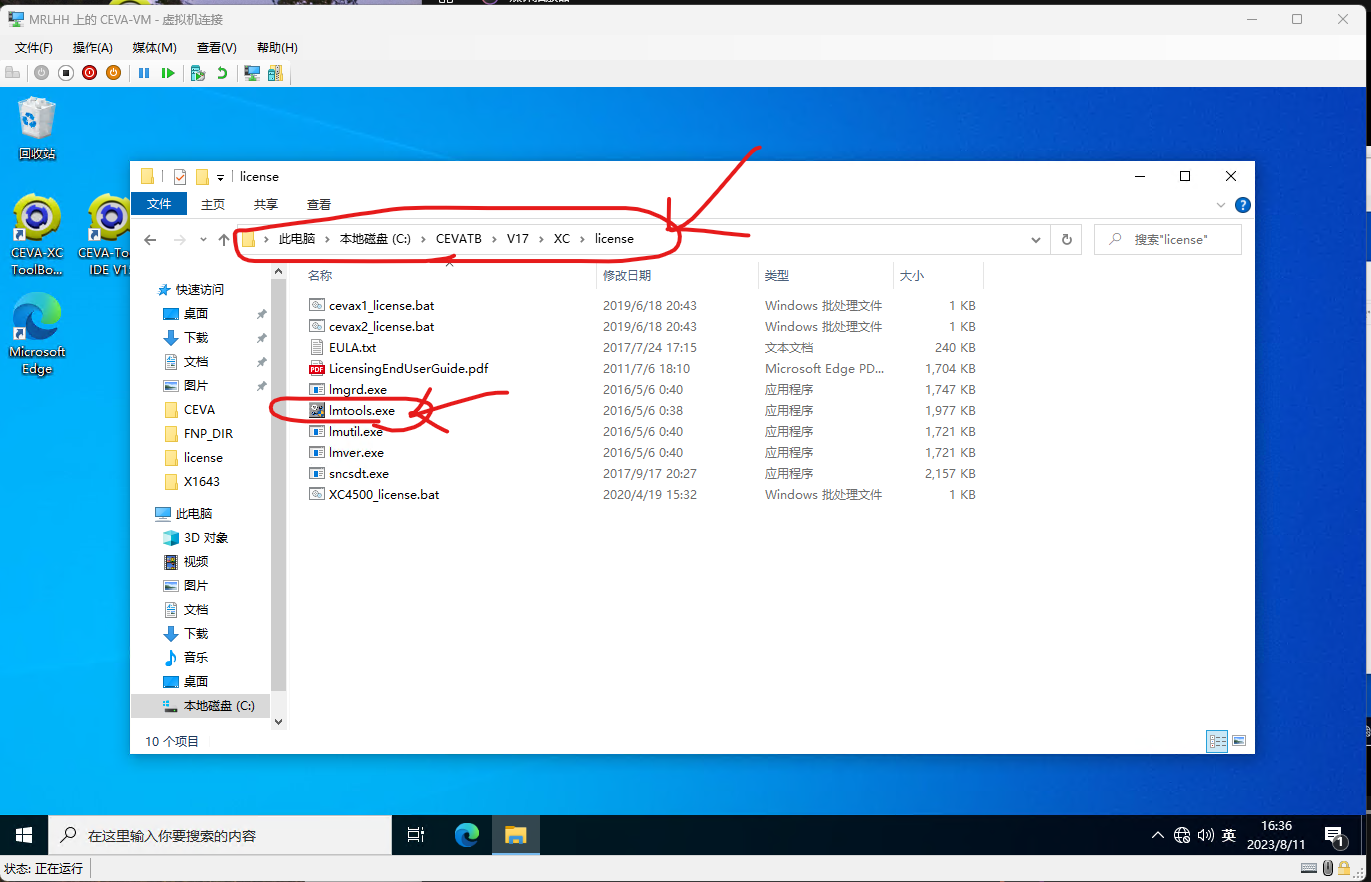Select lmtools.exe file
This screenshot has height=882, width=1371.
click(361, 411)
